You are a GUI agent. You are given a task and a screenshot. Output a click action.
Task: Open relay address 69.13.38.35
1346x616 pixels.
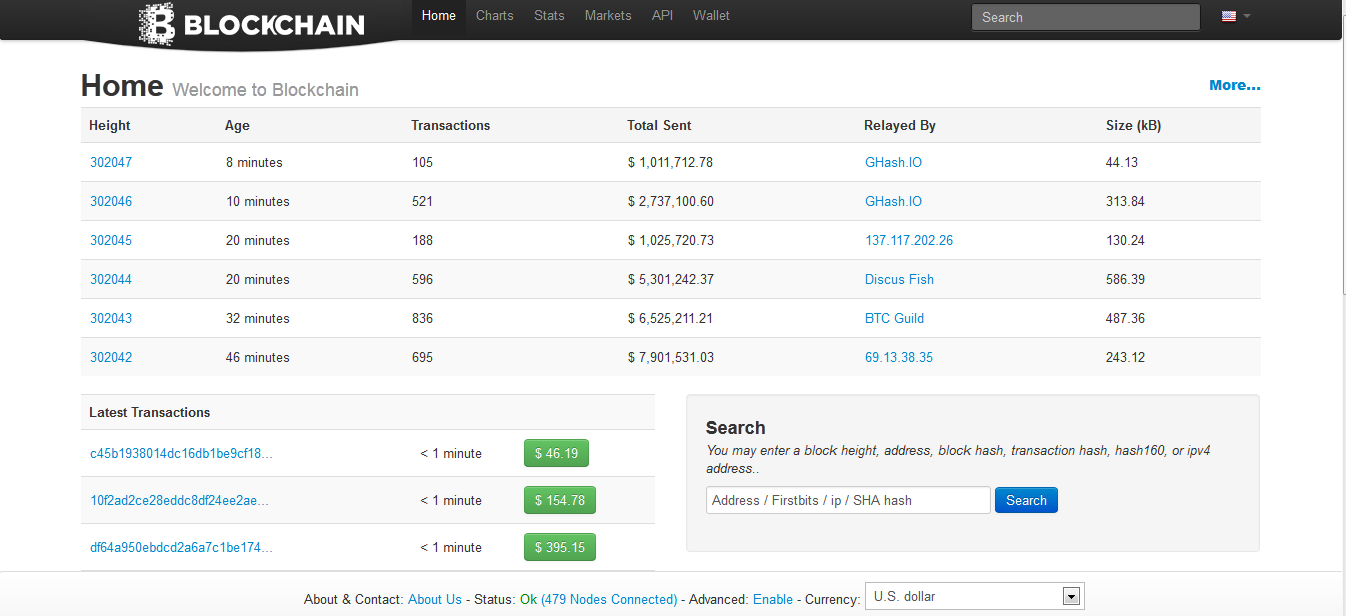click(x=899, y=357)
